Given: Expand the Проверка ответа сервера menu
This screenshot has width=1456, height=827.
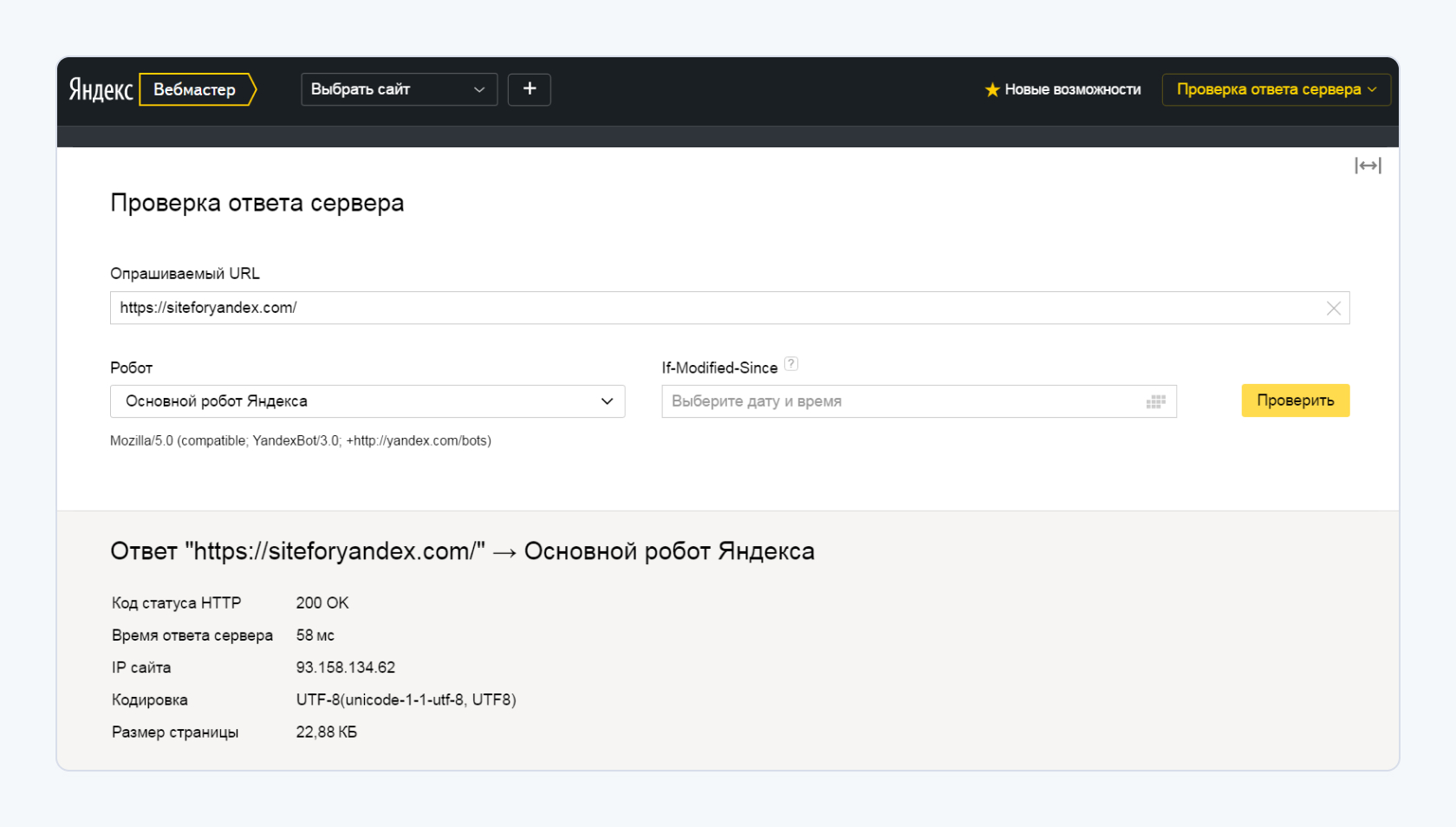Looking at the screenshot, I should tap(1276, 89).
